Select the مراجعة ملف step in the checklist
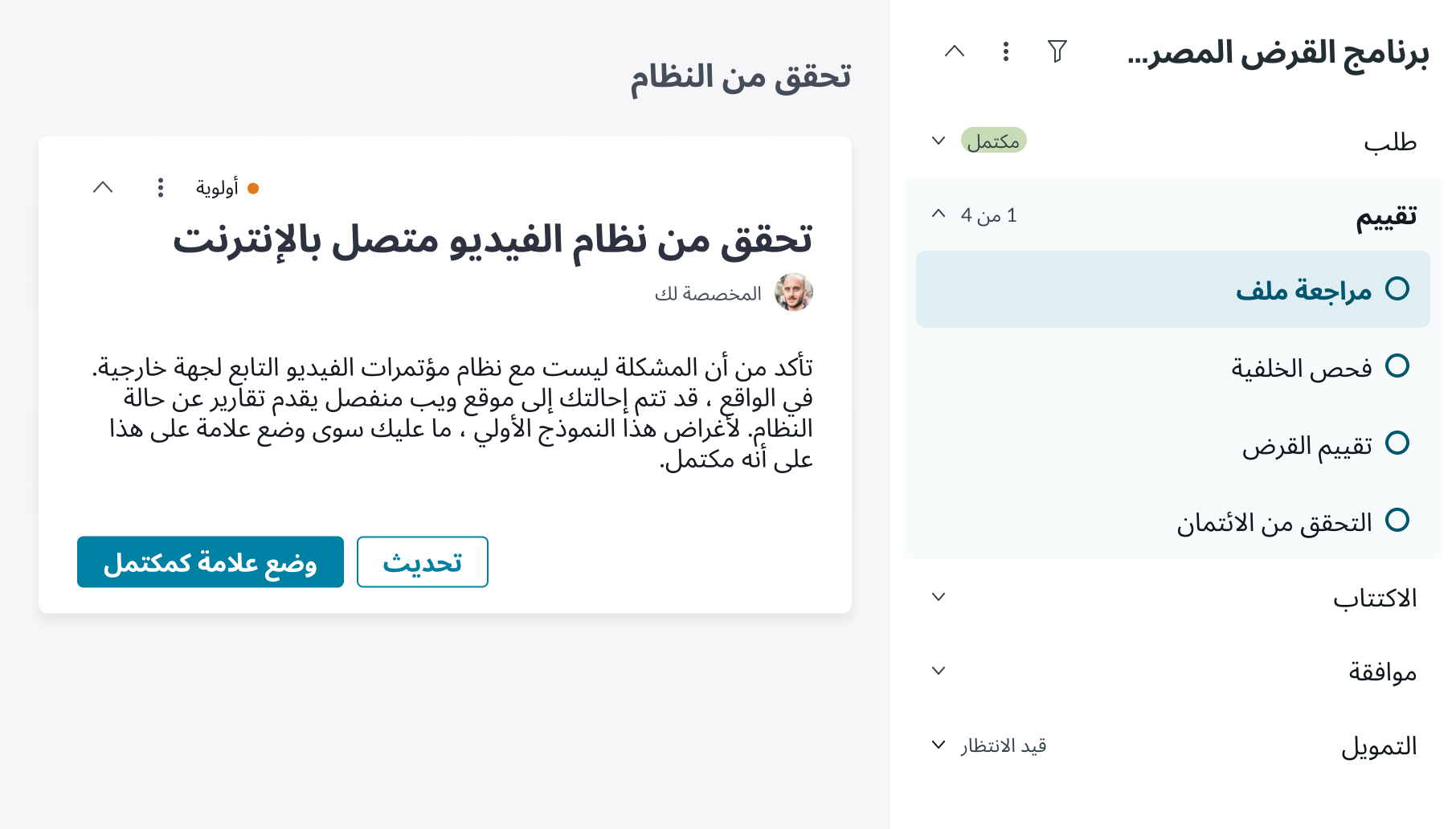The image size is (1456, 829). (1326, 289)
